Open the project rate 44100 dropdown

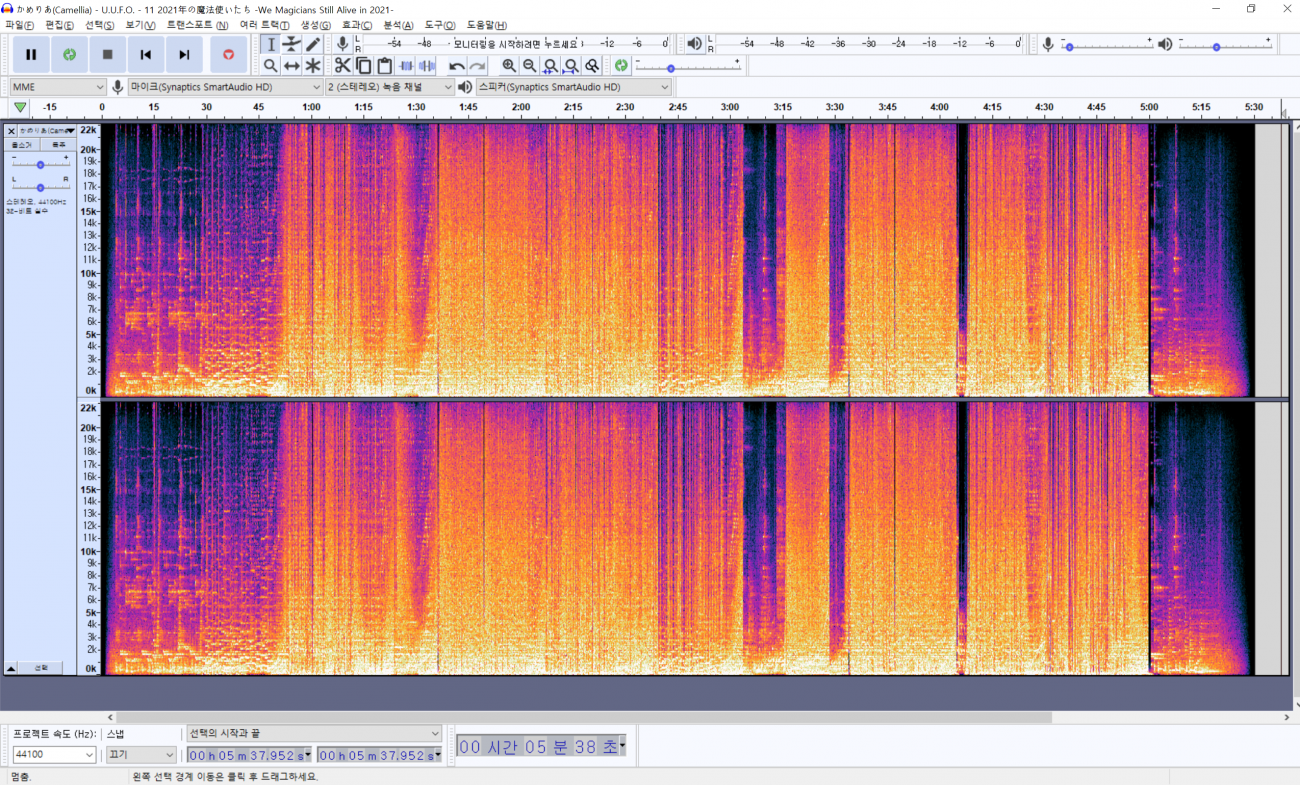click(x=54, y=755)
